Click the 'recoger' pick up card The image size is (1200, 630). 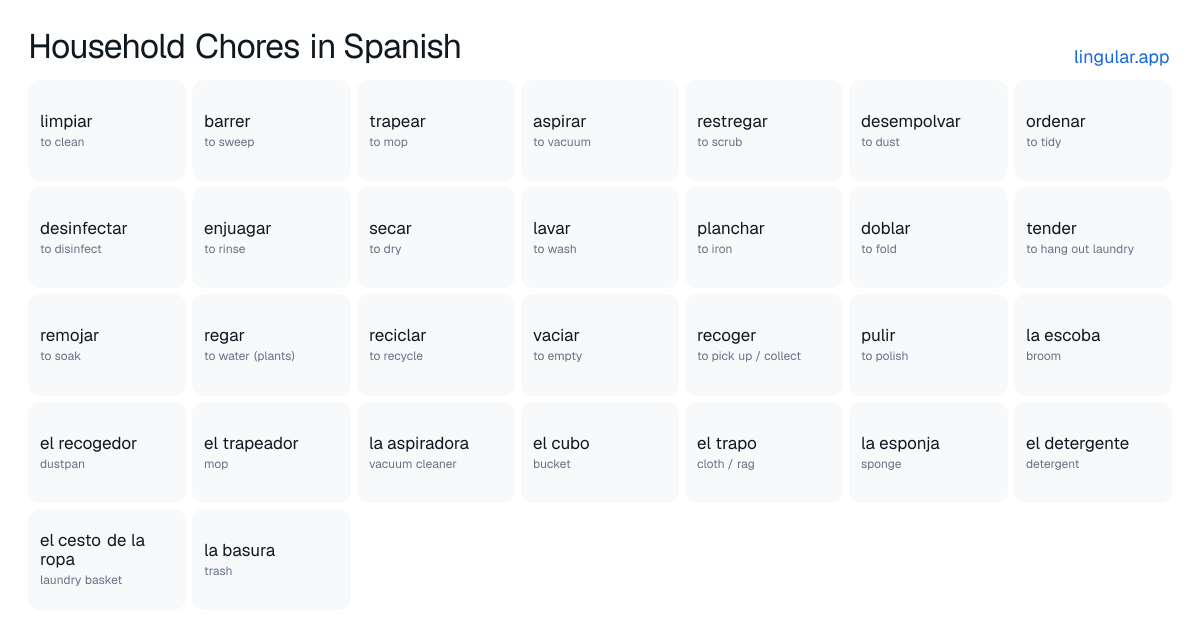point(764,345)
